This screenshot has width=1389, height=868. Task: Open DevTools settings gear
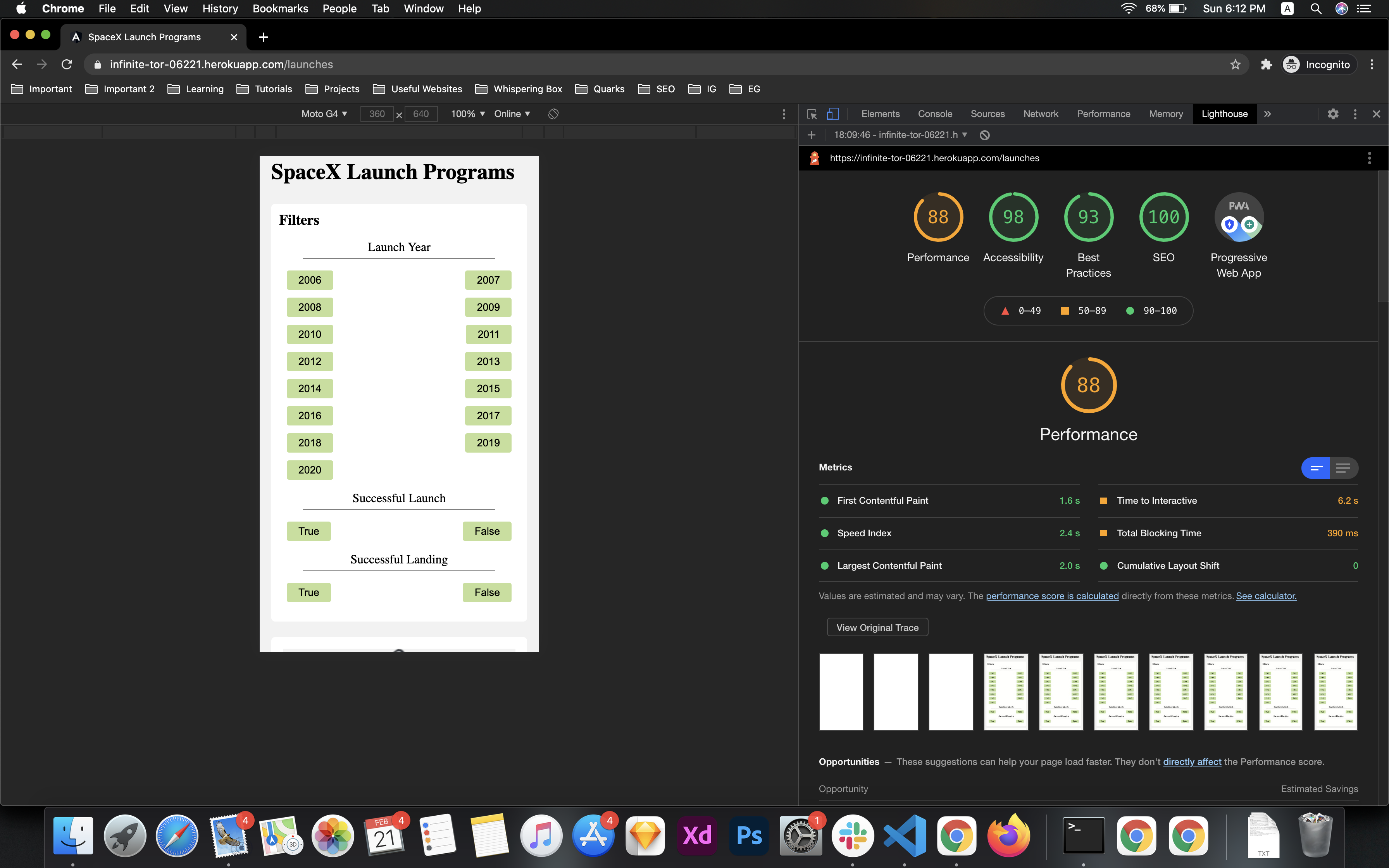[1333, 114]
